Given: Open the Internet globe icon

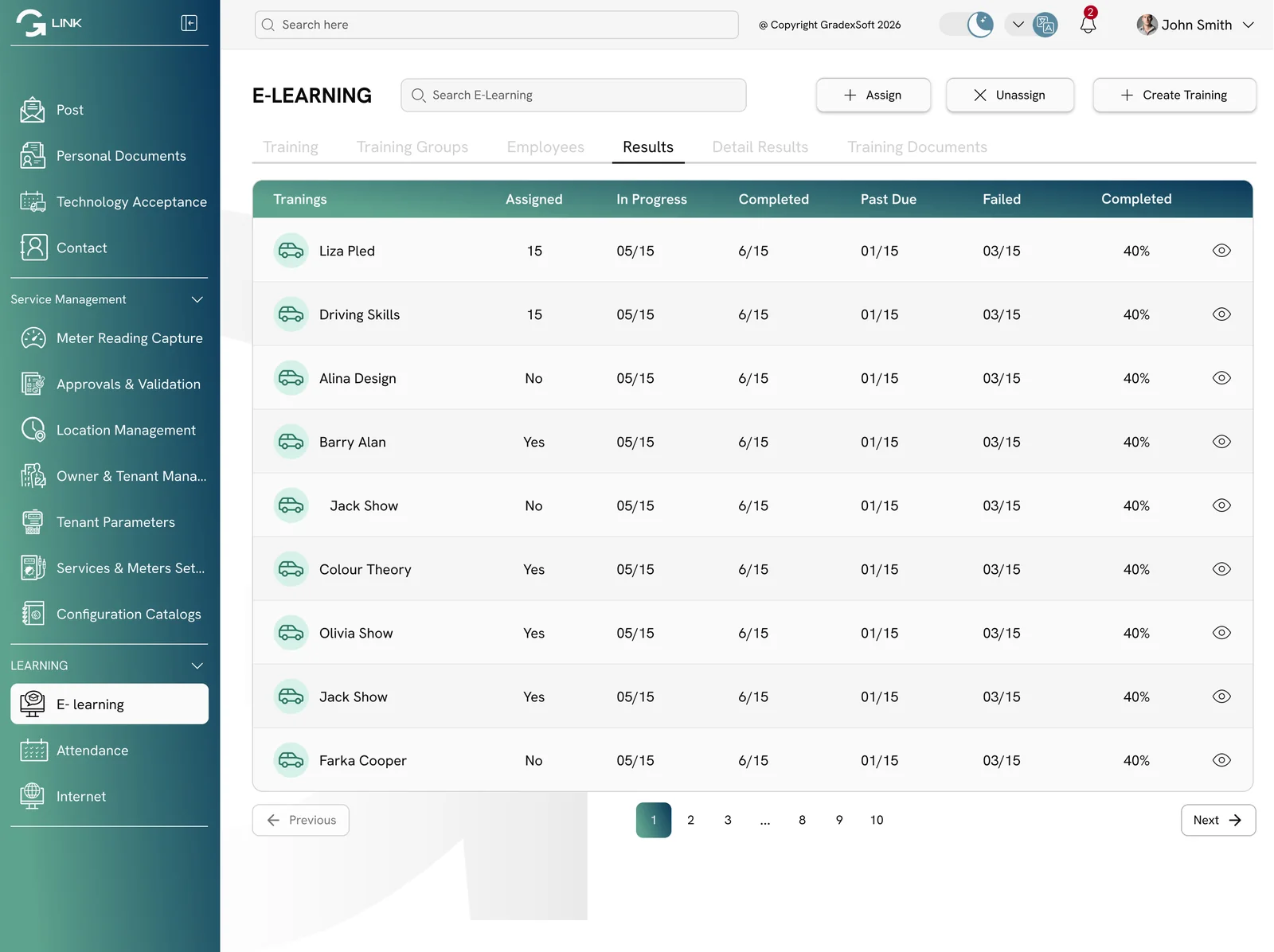Looking at the screenshot, I should point(32,796).
